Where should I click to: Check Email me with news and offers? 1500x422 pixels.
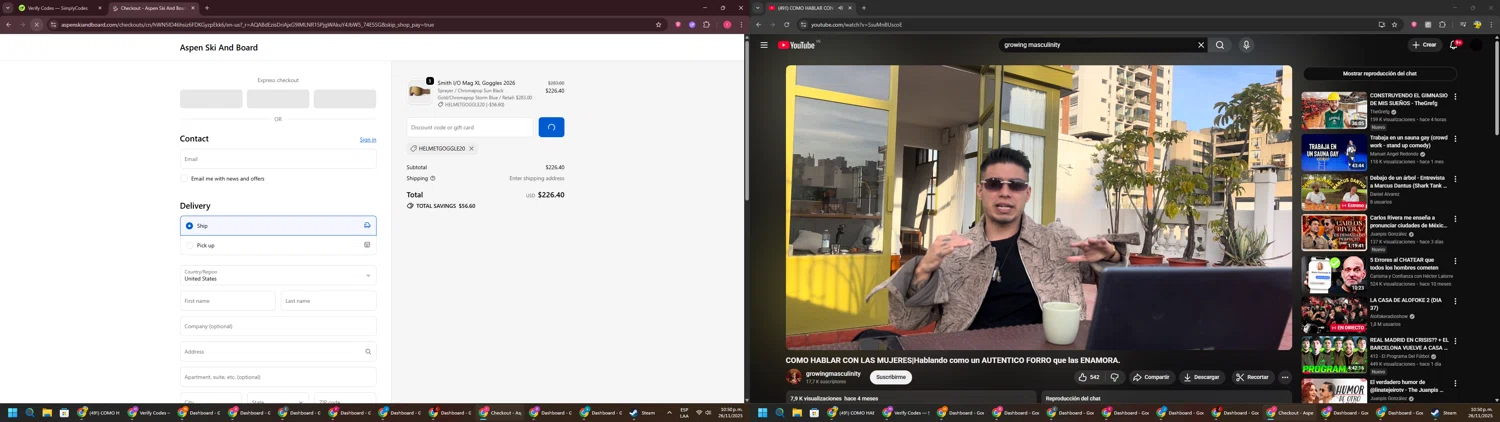[184, 179]
